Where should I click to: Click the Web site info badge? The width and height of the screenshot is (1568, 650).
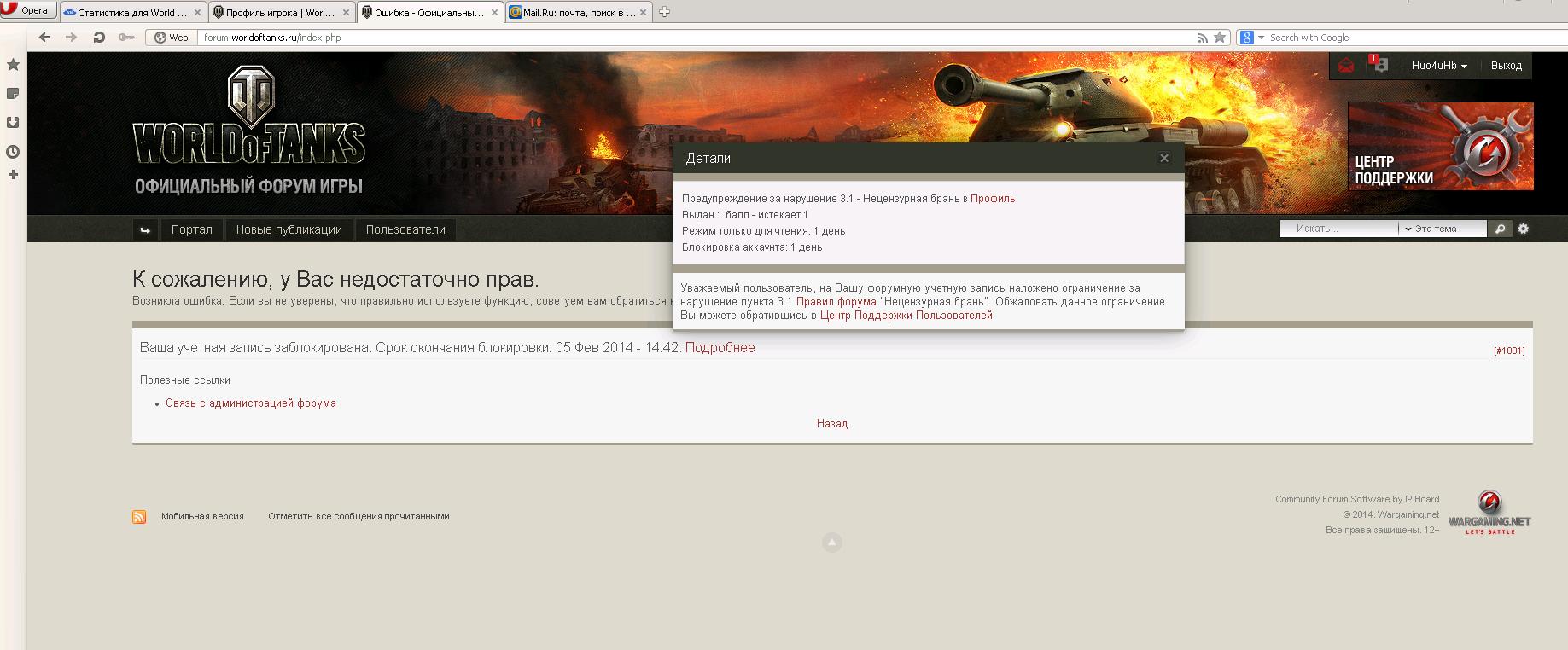pos(171,38)
